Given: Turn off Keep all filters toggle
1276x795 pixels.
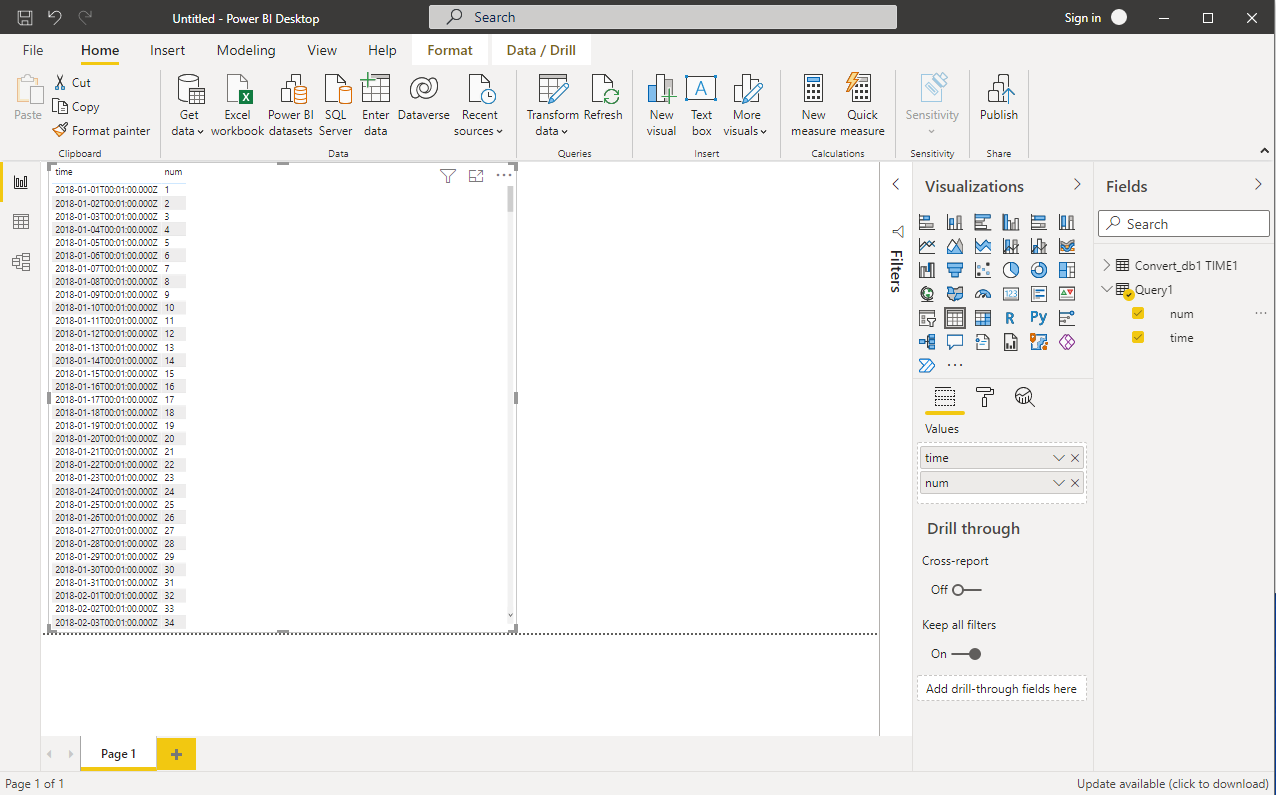Looking at the screenshot, I should click(x=966, y=654).
